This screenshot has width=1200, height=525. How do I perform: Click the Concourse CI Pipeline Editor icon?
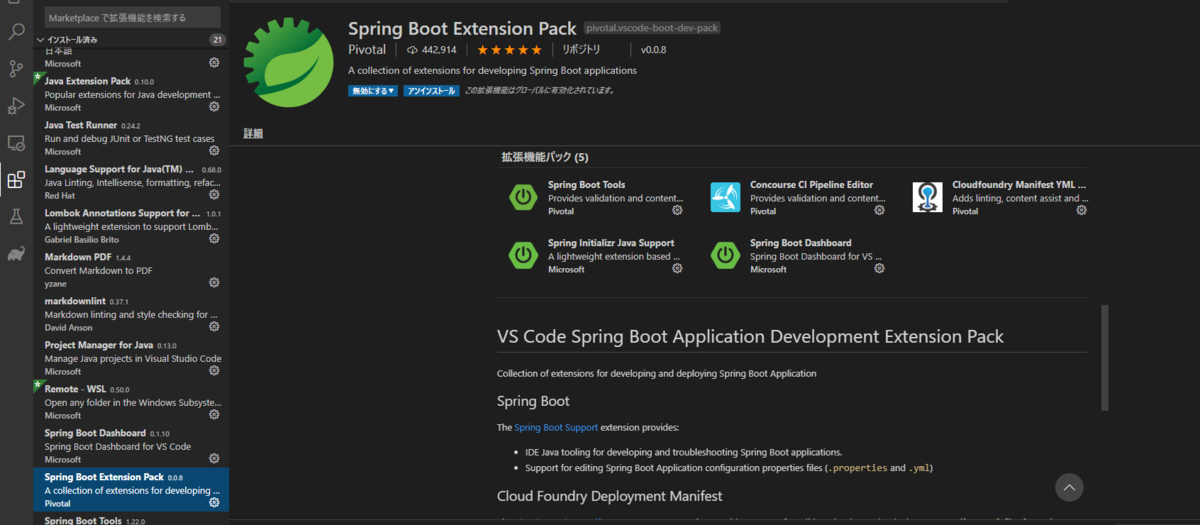click(725, 197)
